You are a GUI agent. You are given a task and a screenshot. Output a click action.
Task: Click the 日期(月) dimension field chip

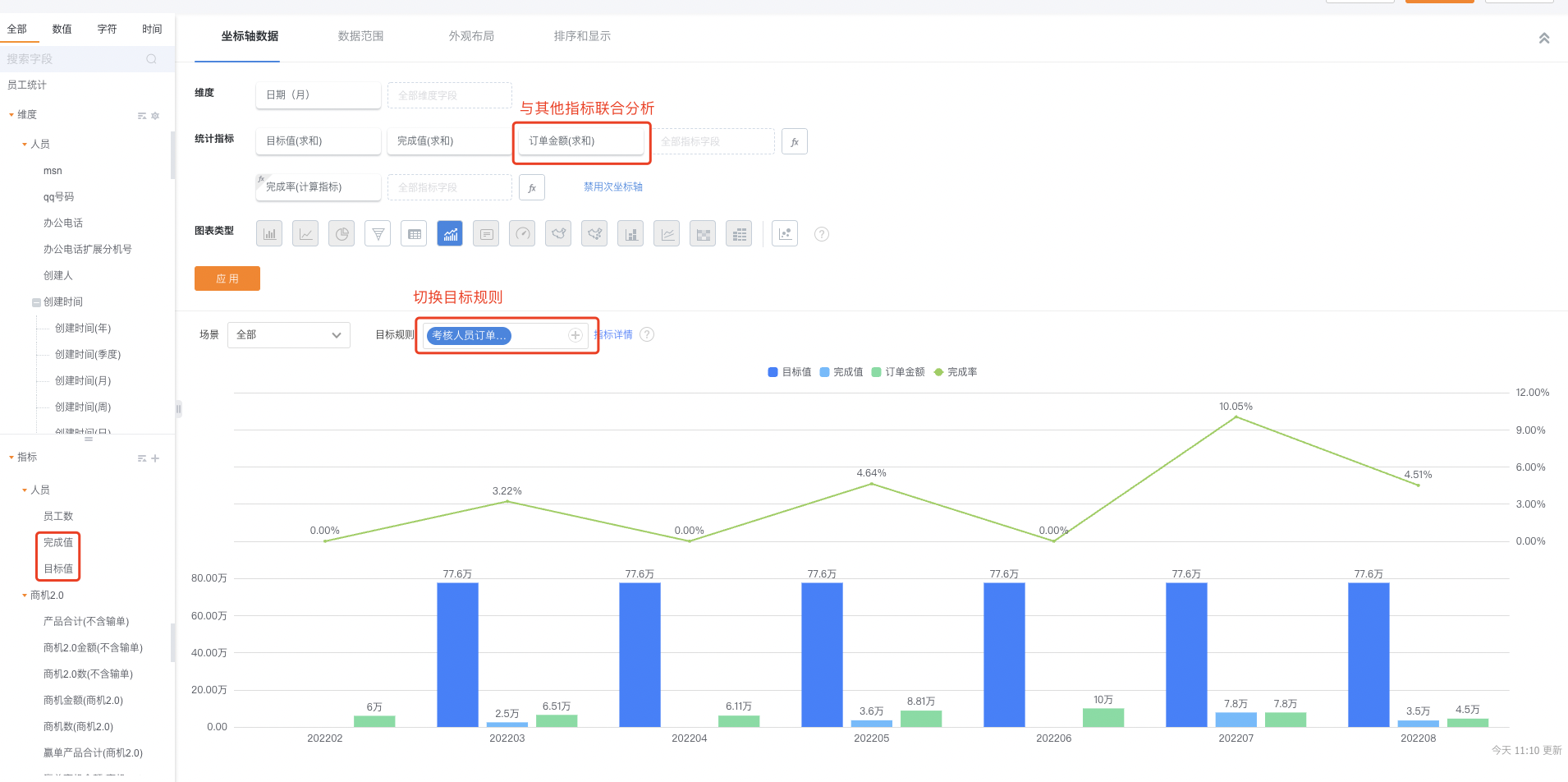pos(319,95)
